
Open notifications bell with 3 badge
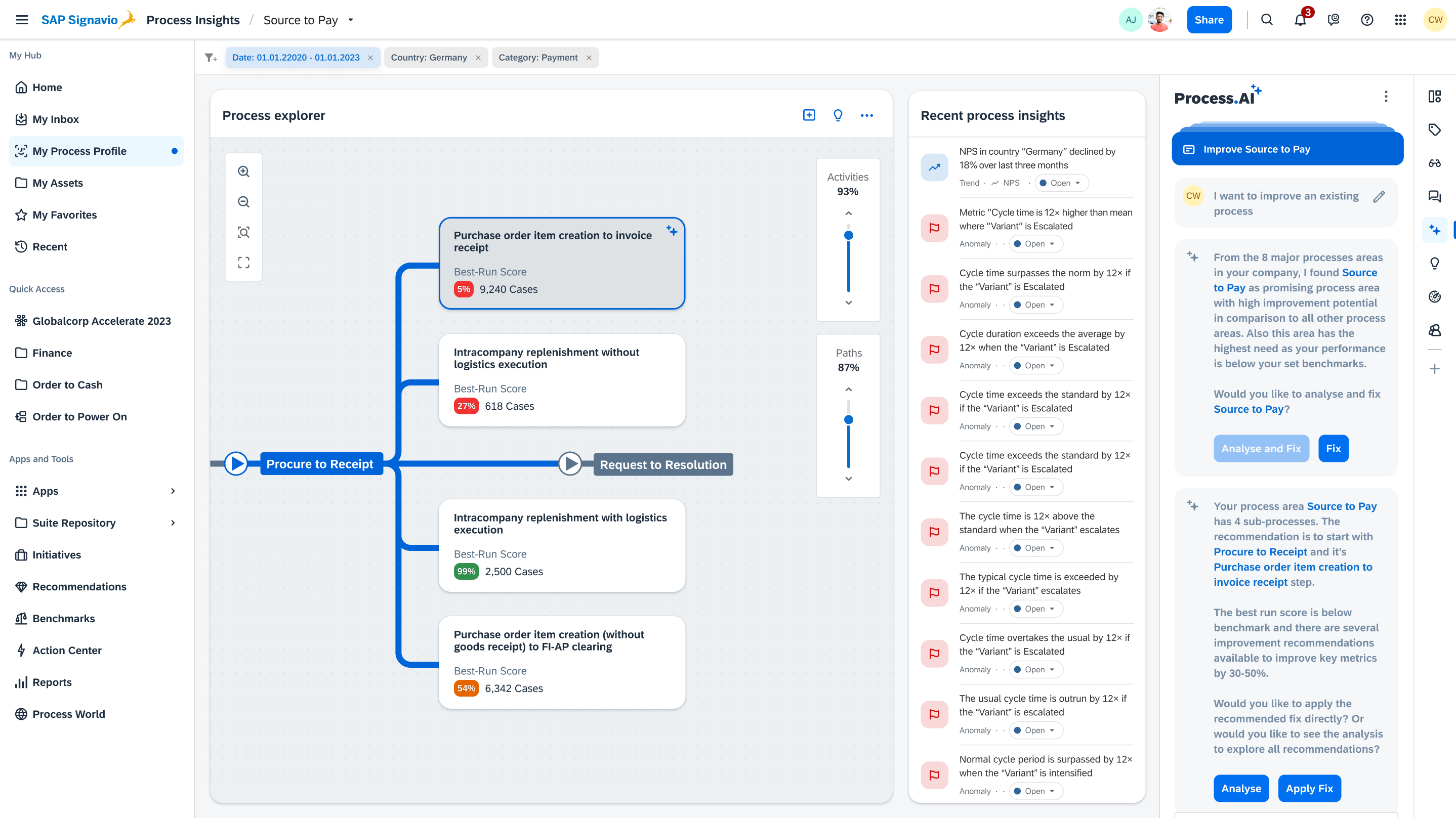tap(1300, 20)
